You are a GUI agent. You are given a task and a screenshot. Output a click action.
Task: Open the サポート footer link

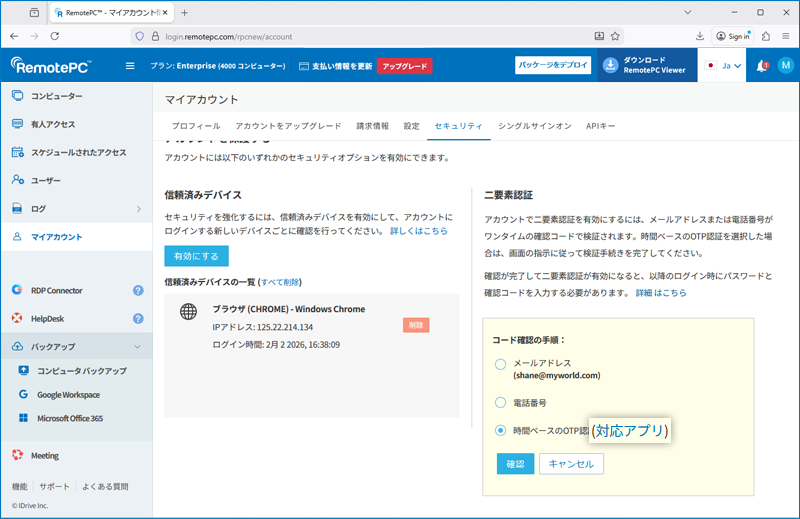[54, 486]
